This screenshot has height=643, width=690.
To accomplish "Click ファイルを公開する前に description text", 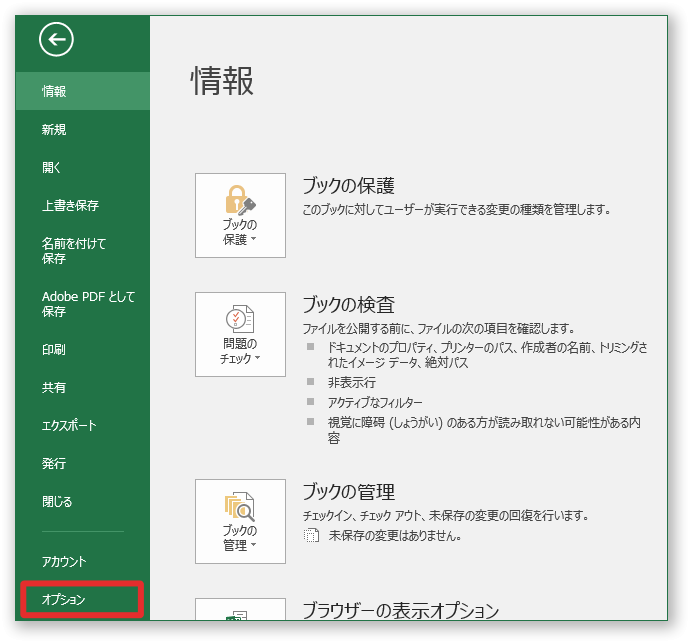I will [439, 328].
